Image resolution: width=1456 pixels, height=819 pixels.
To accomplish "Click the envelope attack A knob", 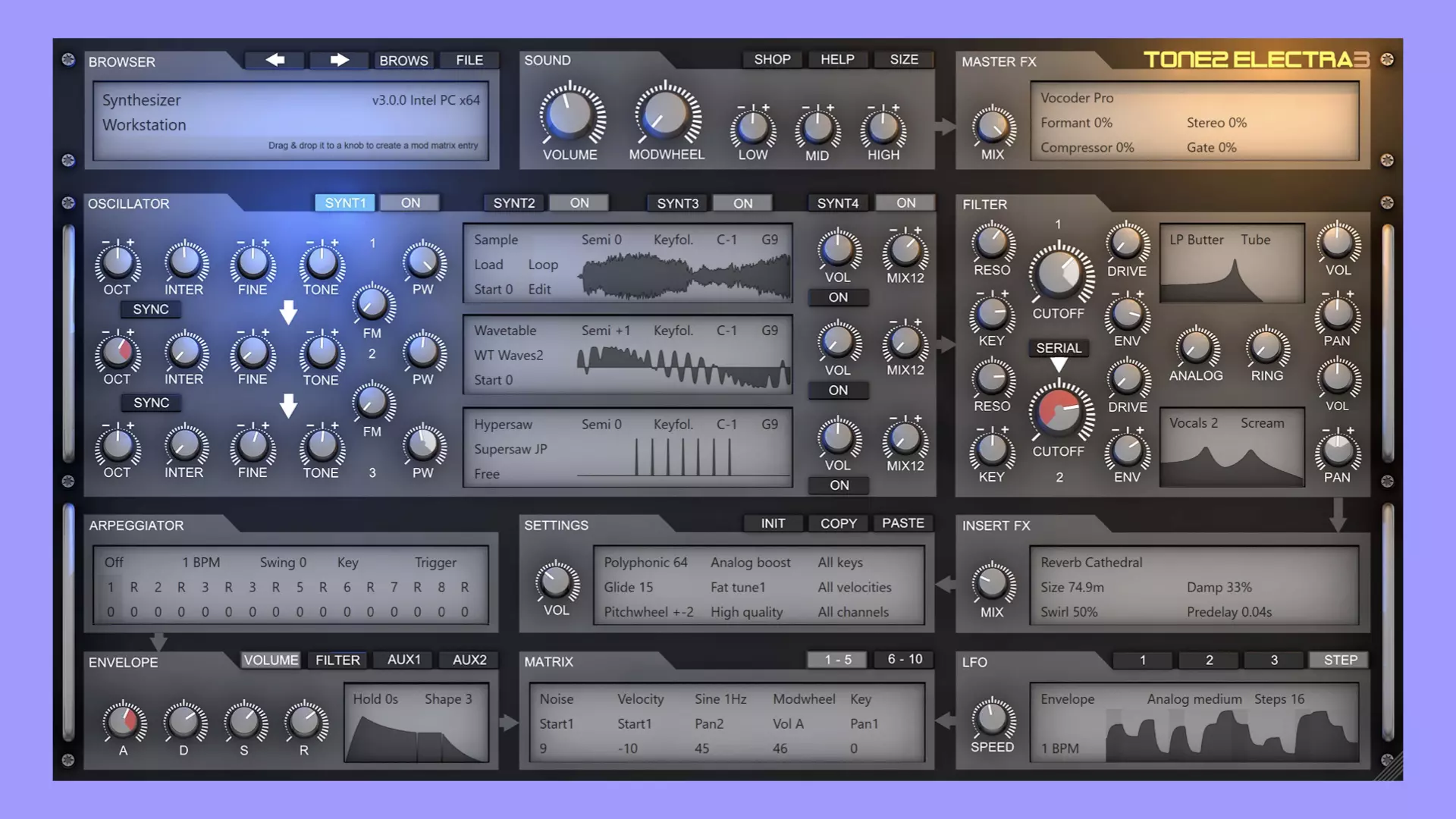I will coord(124,721).
